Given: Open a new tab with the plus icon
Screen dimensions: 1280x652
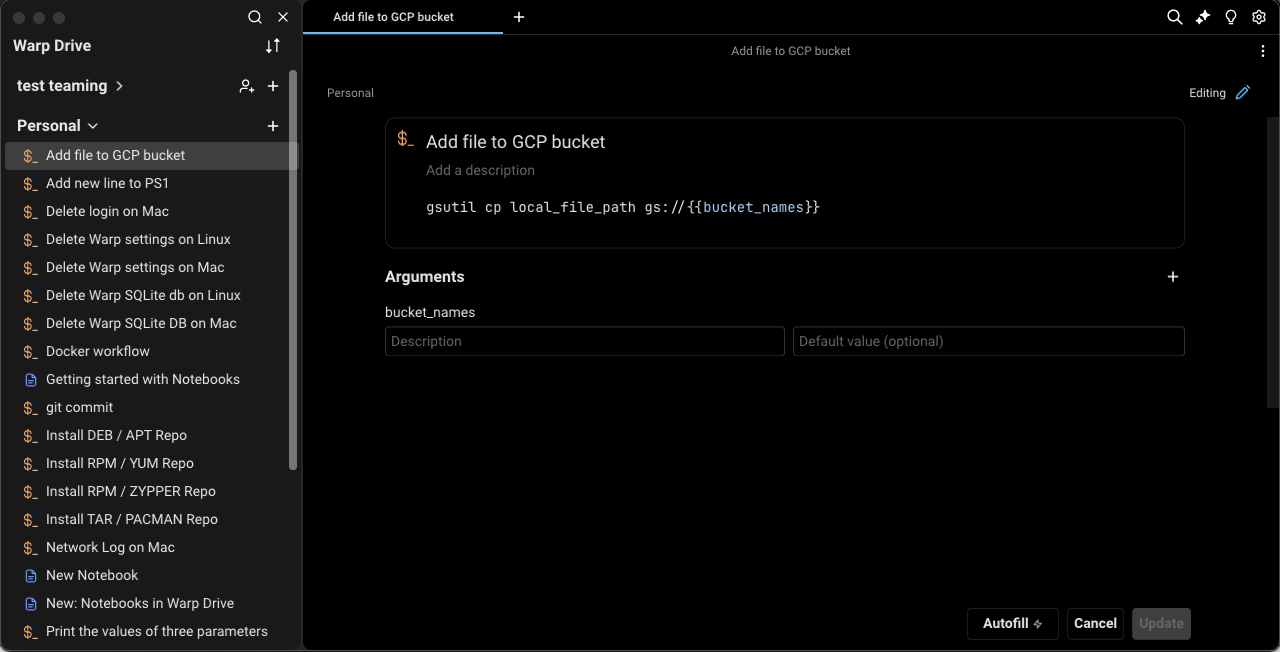Looking at the screenshot, I should (518, 17).
